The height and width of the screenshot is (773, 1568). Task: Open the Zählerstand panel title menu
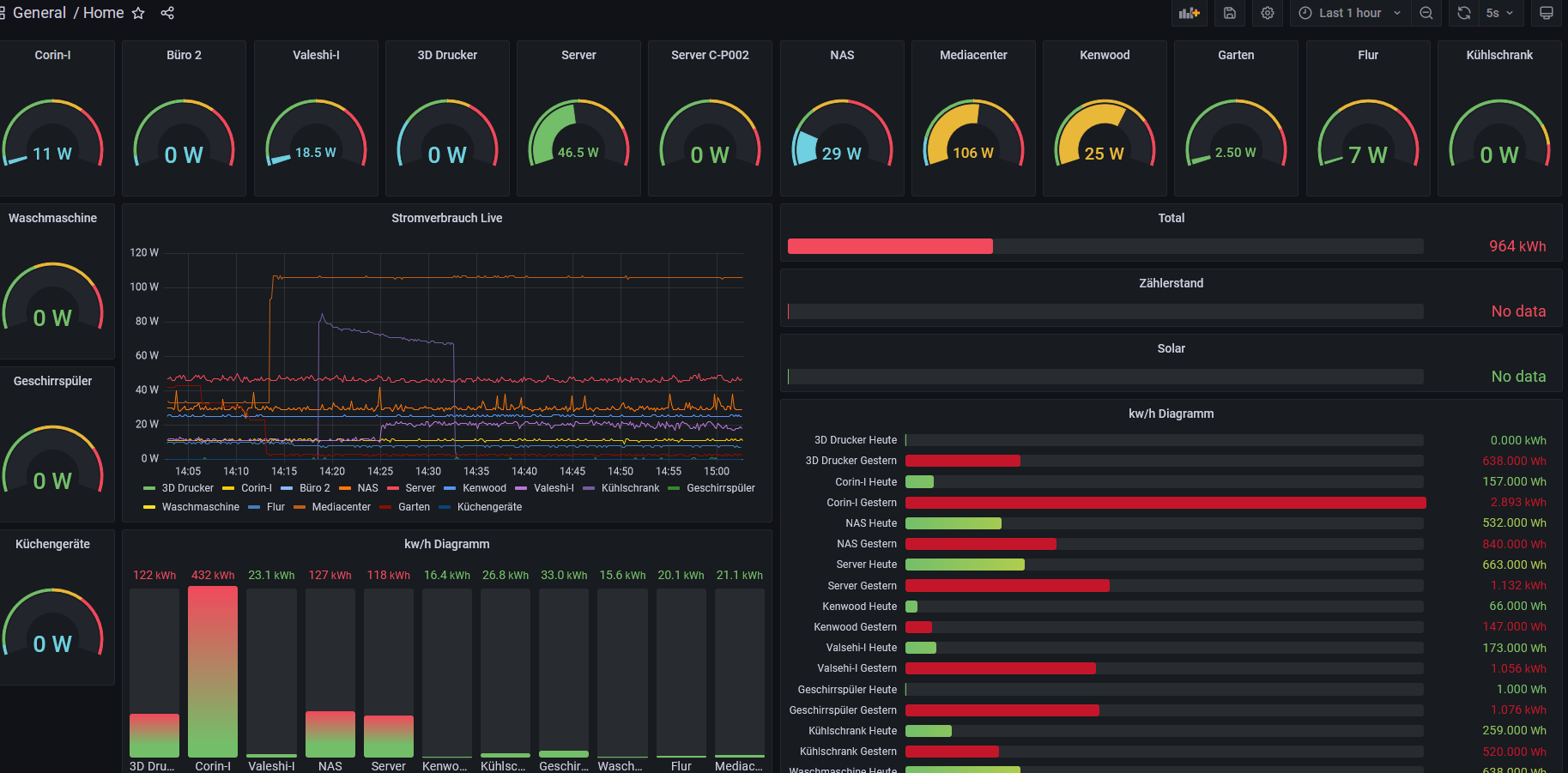(x=1171, y=283)
